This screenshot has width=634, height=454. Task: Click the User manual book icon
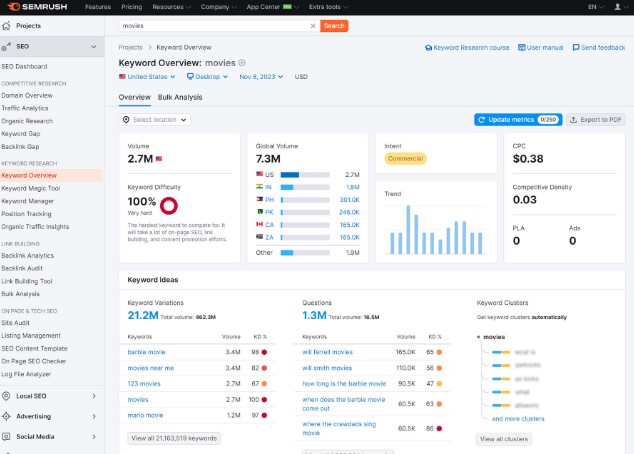click(x=521, y=47)
